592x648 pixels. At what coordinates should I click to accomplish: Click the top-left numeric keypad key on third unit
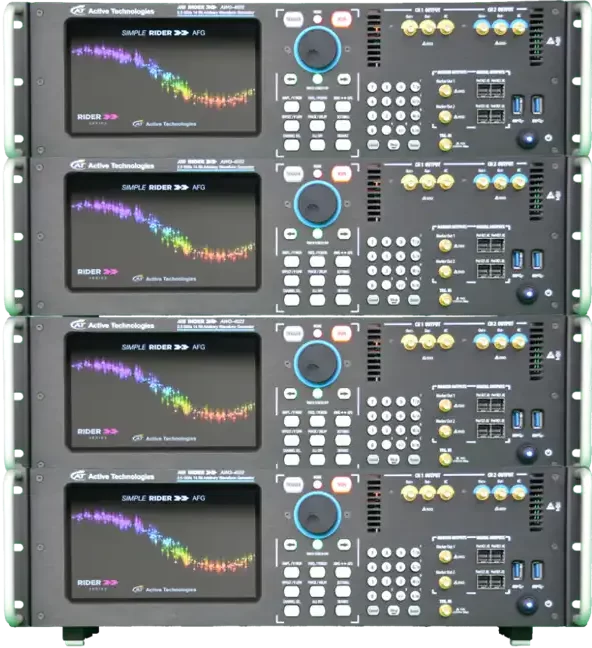pyautogui.click(x=372, y=401)
